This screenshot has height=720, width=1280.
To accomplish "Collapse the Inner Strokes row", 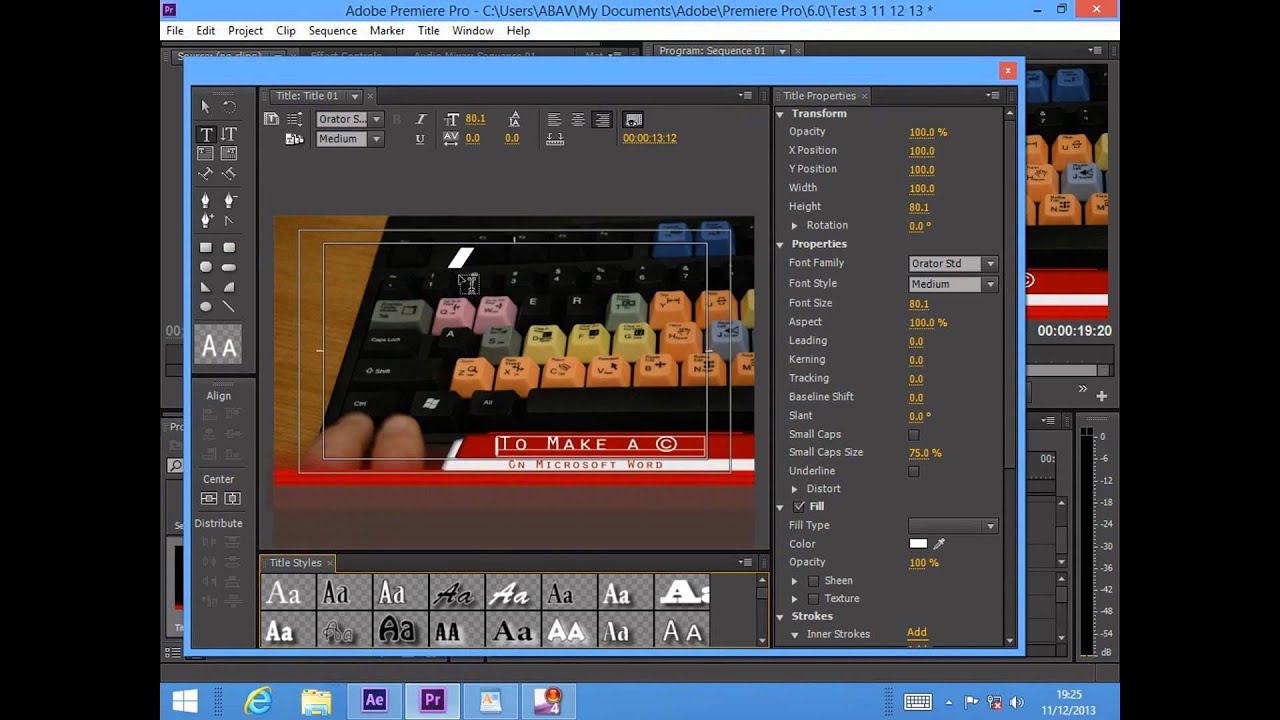I will (x=795, y=635).
